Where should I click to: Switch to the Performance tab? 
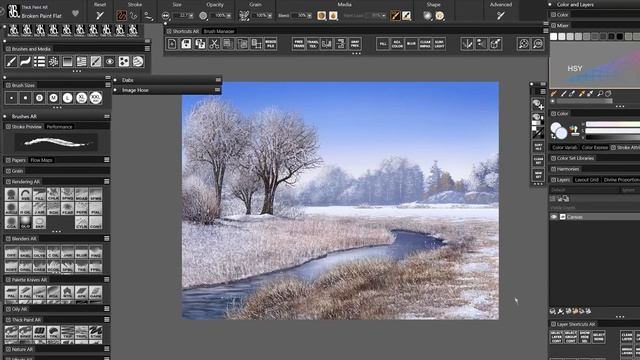[59, 127]
